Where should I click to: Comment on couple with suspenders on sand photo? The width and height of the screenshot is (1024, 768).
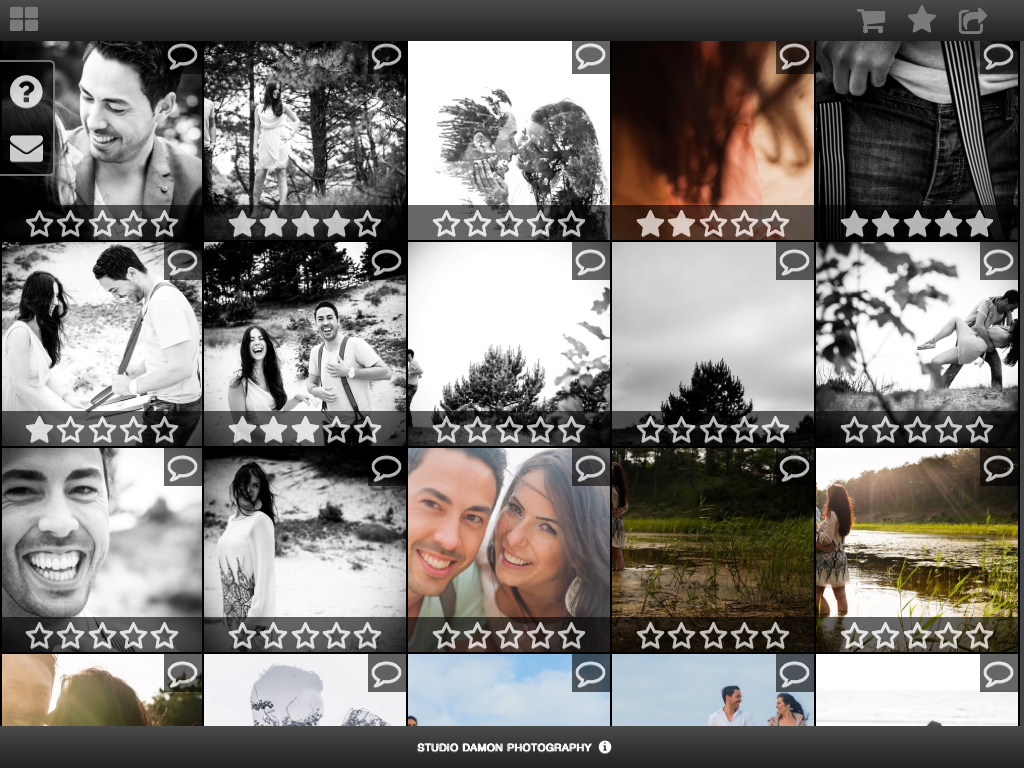[x=182, y=262]
